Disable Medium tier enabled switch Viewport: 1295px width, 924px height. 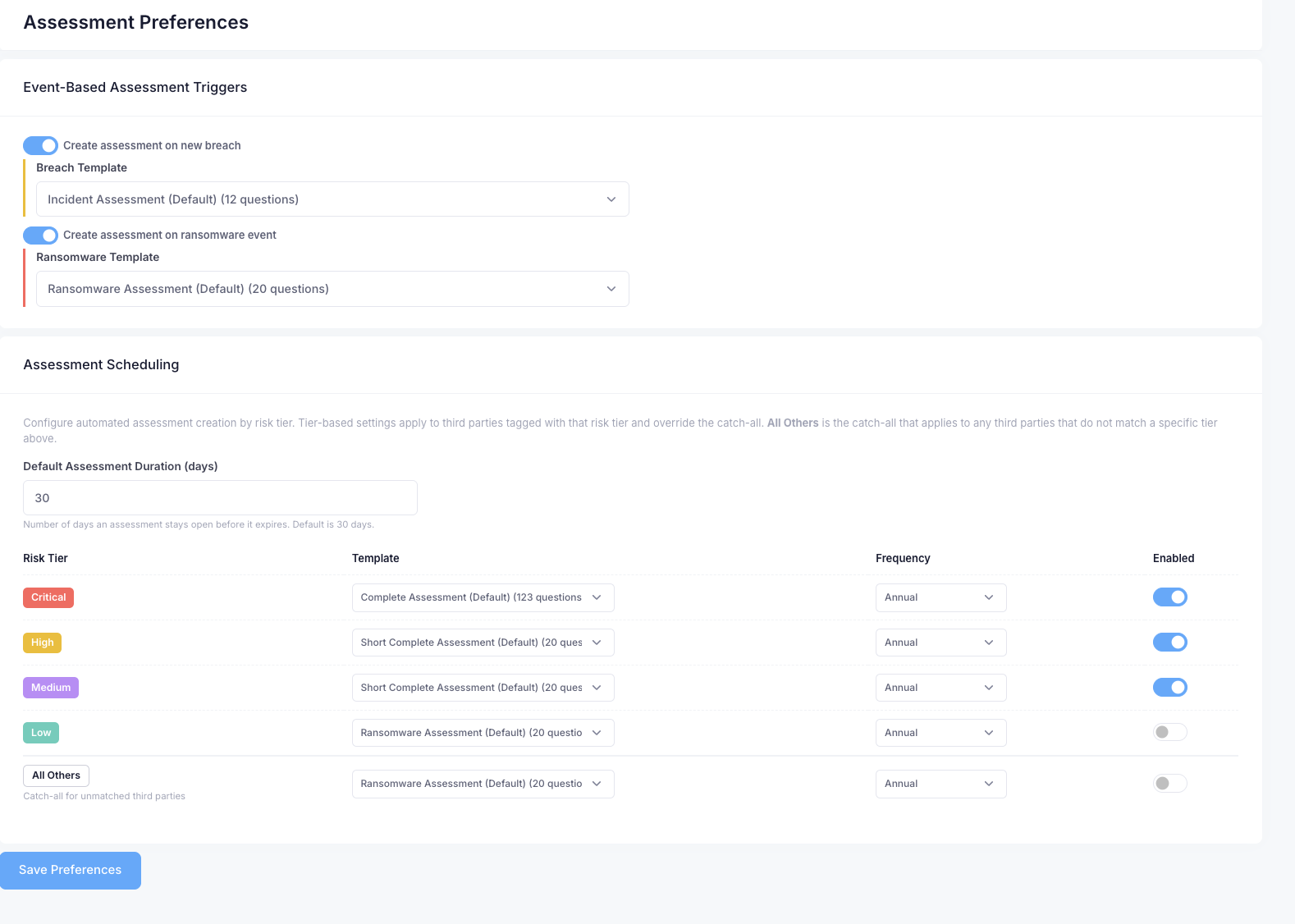pos(1169,688)
